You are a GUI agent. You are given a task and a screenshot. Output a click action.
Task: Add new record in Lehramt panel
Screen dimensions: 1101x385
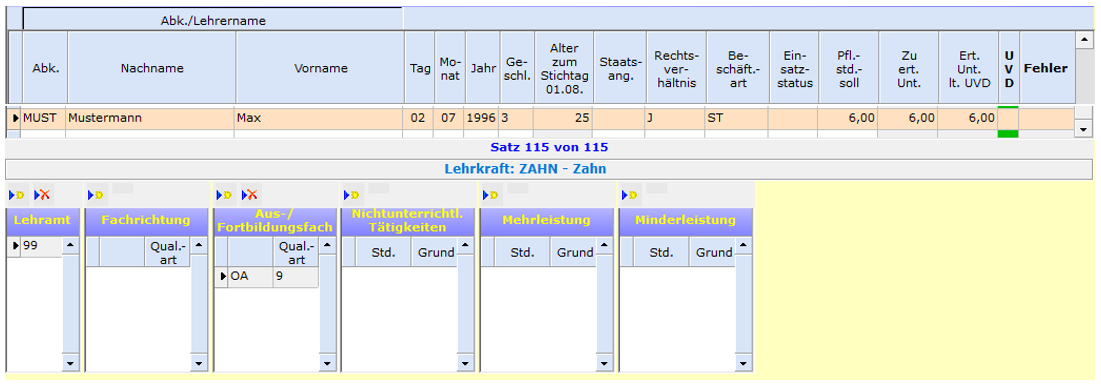[17, 195]
